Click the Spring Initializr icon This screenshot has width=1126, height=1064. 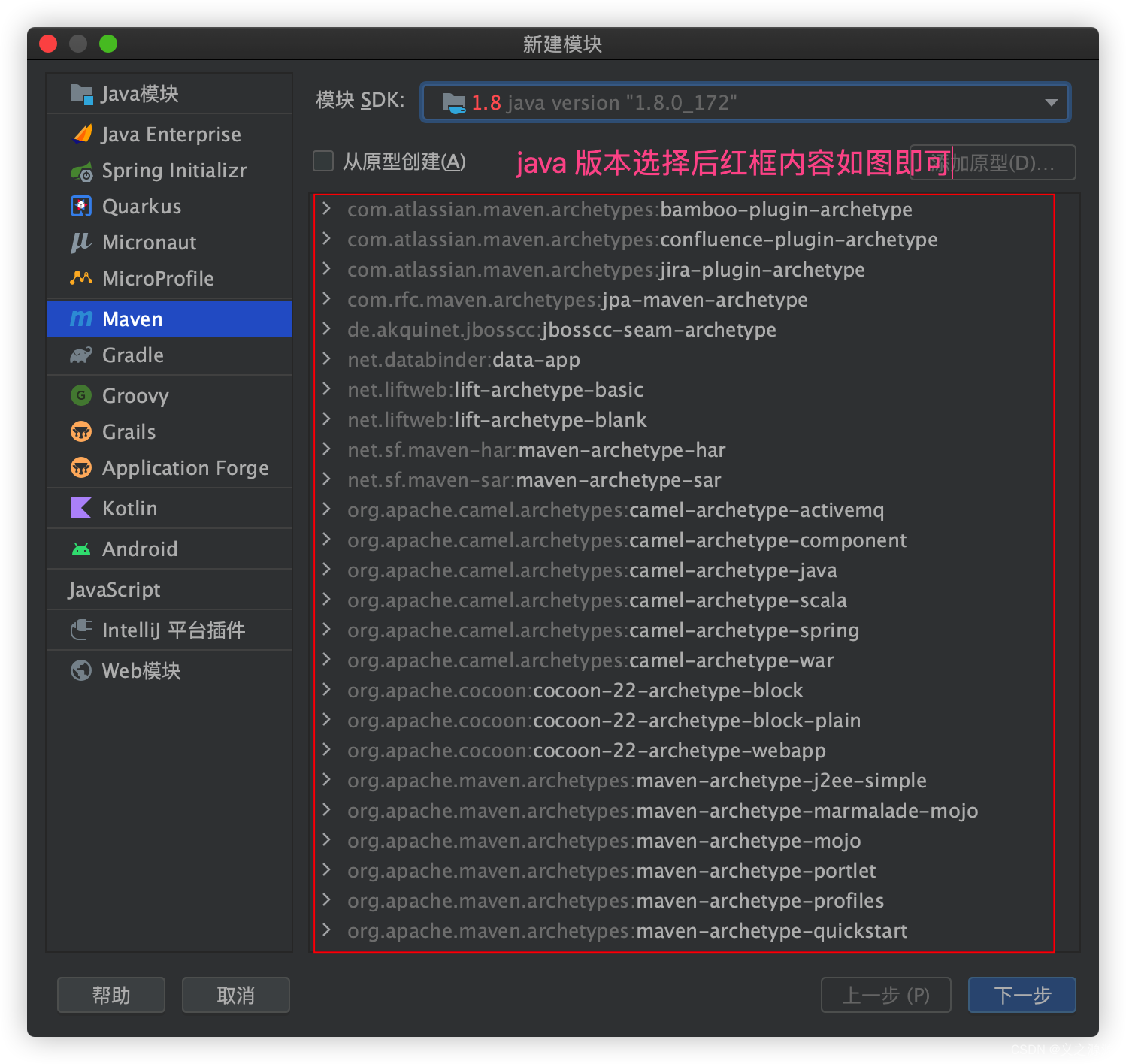[x=81, y=171]
